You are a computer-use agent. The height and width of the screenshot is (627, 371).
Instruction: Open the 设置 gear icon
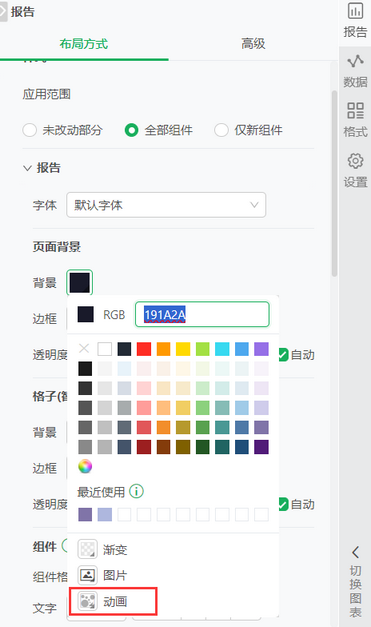pos(355,161)
